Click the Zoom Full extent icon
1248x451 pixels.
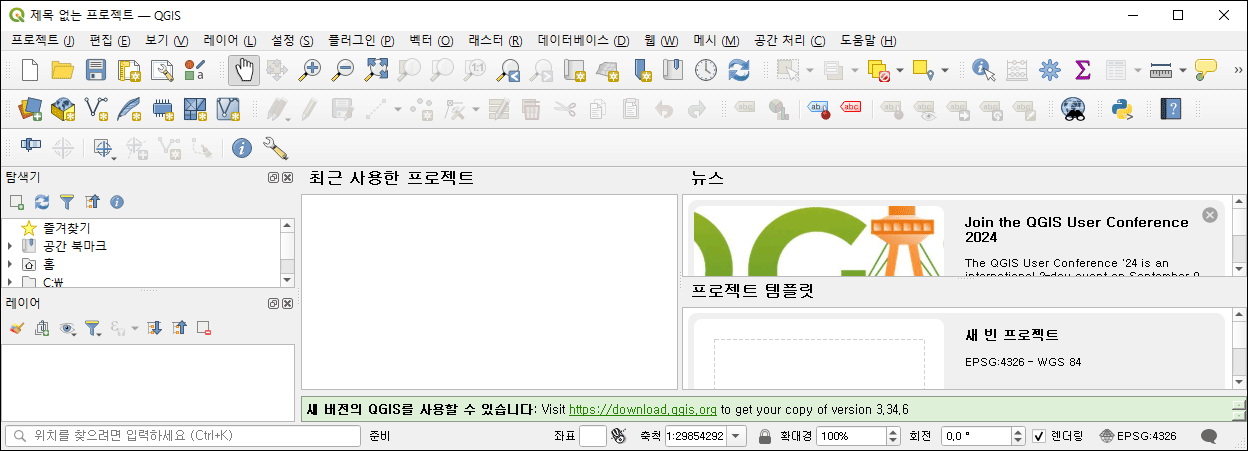[376, 70]
